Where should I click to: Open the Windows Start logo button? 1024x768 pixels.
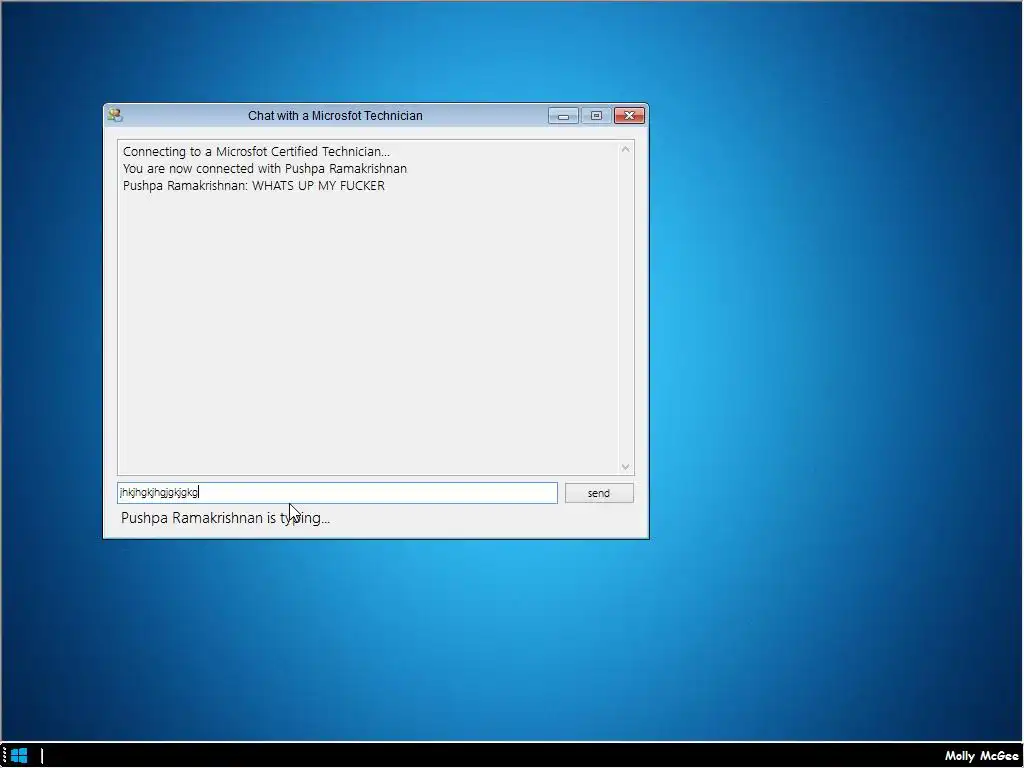click(x=19, y=756)
